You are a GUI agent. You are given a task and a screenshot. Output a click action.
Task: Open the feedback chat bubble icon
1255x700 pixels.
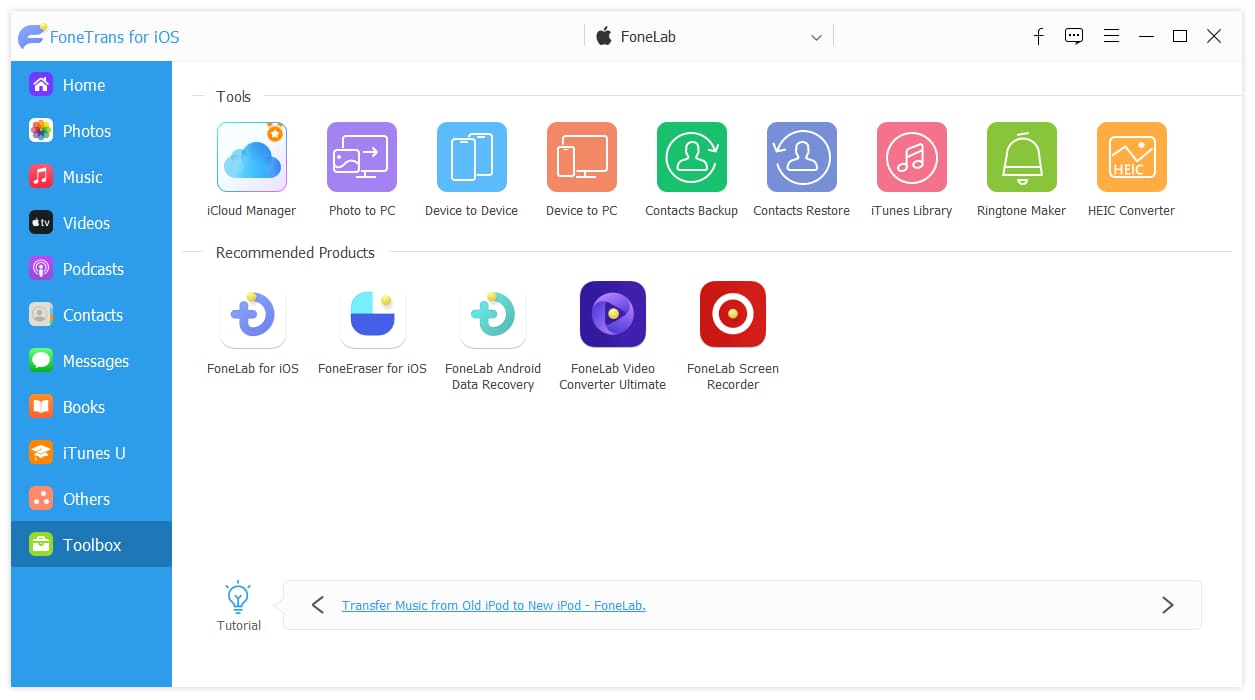click(x=1074, y=36)
